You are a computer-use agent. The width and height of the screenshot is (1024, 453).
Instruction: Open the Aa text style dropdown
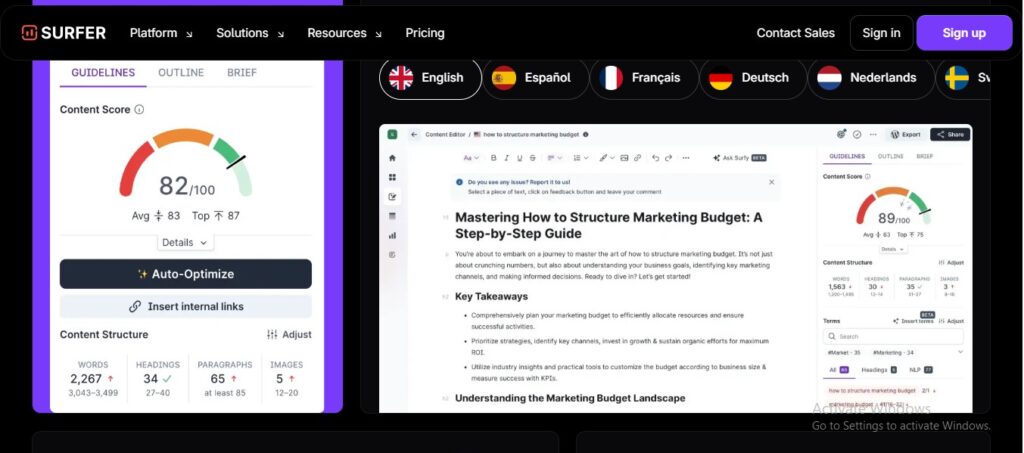click(x=471, y=158)
